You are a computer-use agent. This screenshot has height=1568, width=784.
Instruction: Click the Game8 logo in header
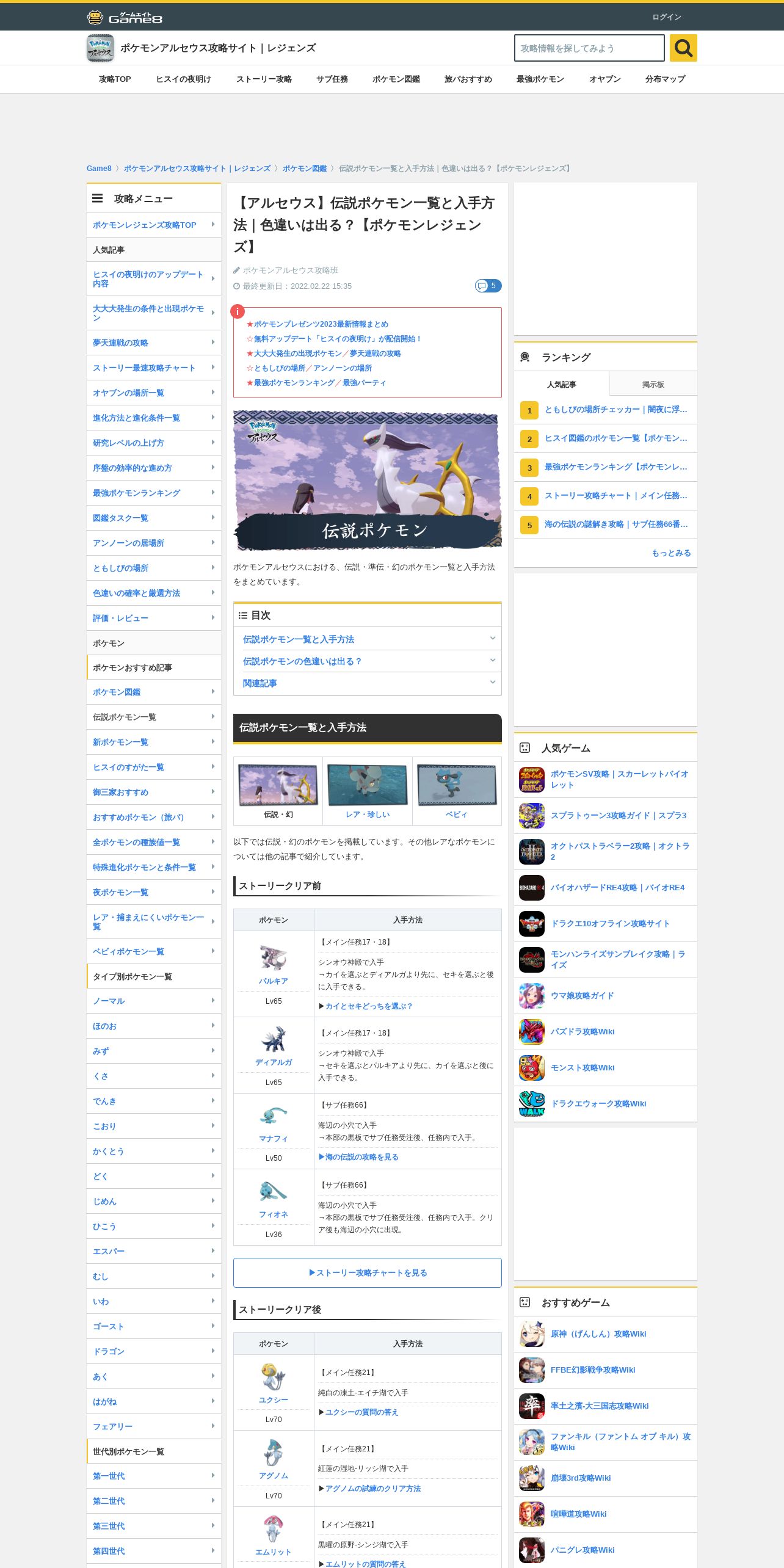pyautogui.click(x=125, y=17)
